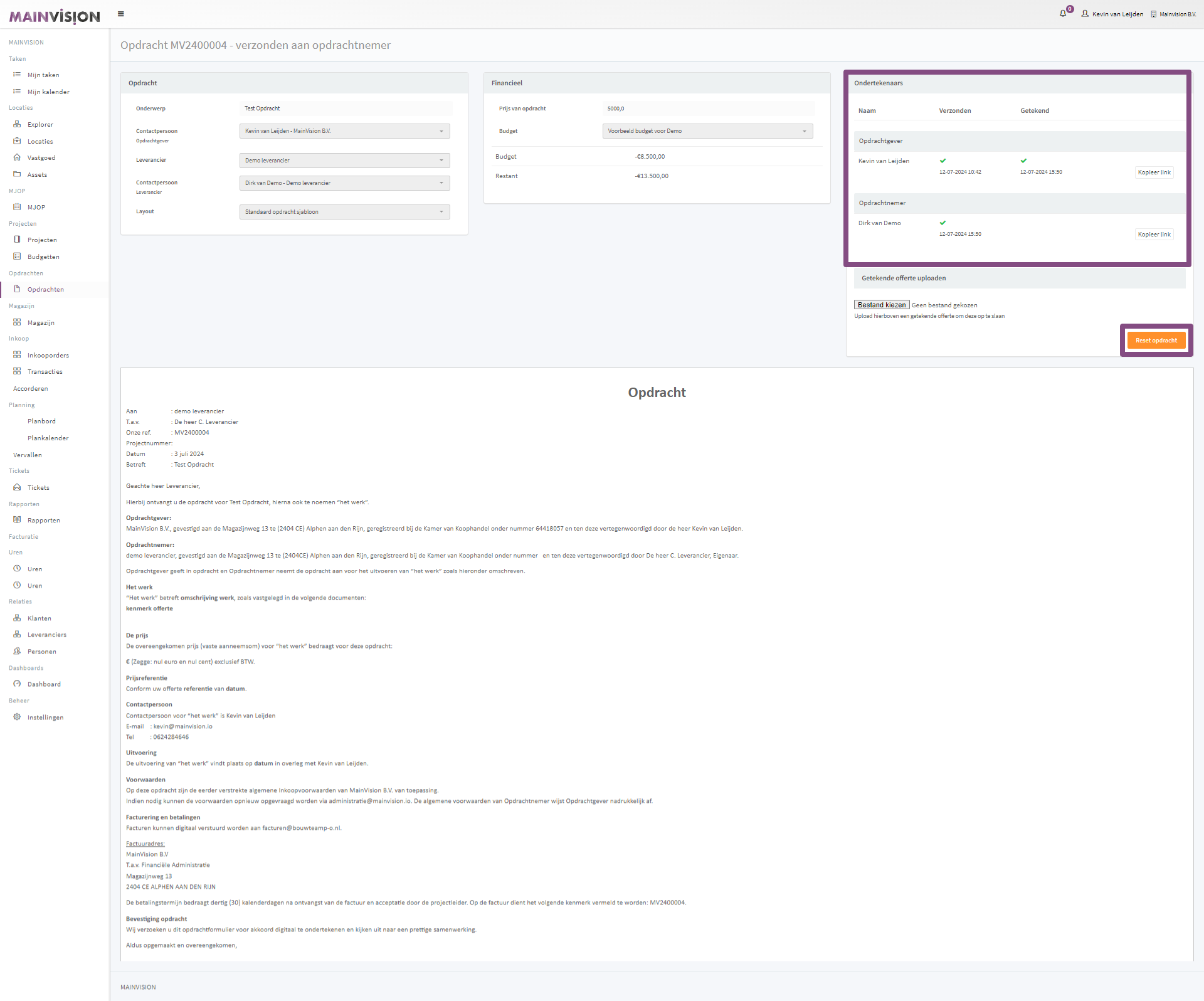The image size is (1204, 1001).
Task: Expand the Budget dropdown in Financieel
Action: pyautogui.click(x=707, y=131)
